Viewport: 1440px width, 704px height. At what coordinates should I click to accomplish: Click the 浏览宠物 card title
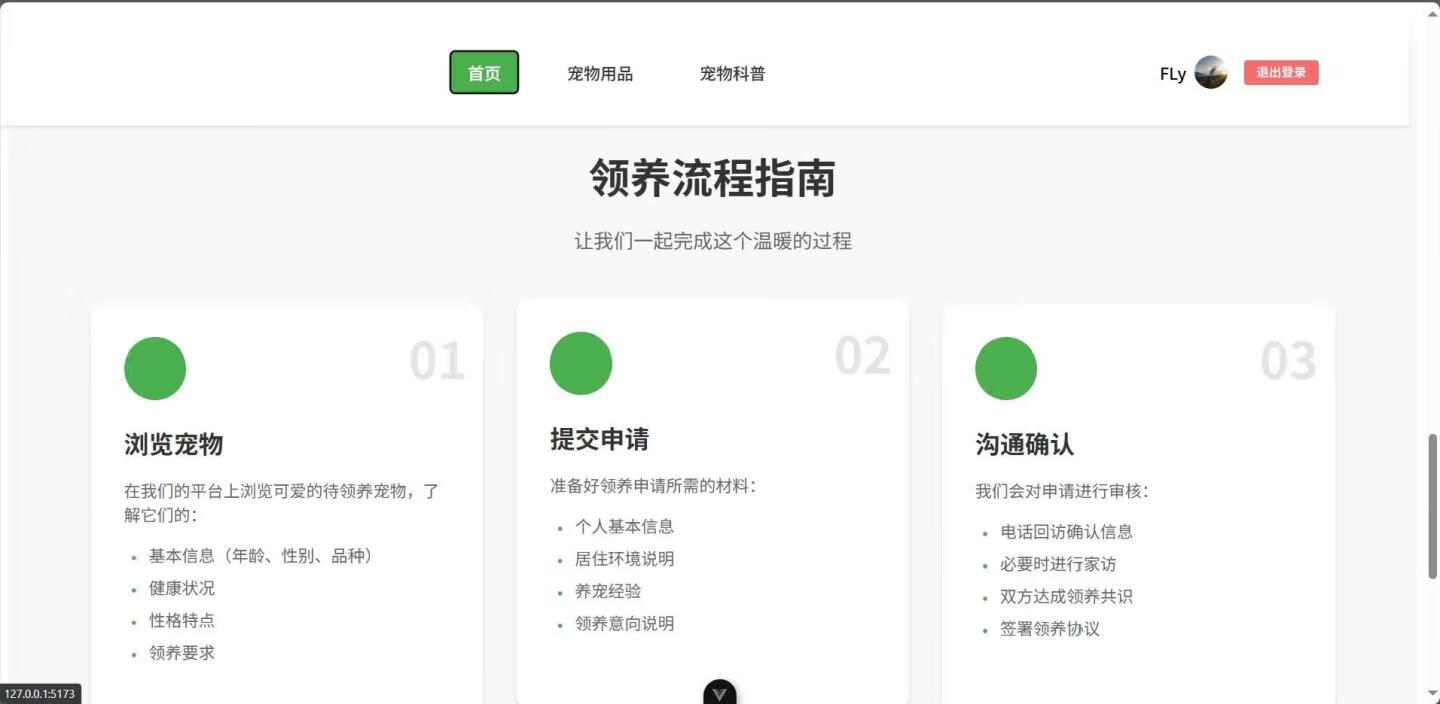[173, 444]
